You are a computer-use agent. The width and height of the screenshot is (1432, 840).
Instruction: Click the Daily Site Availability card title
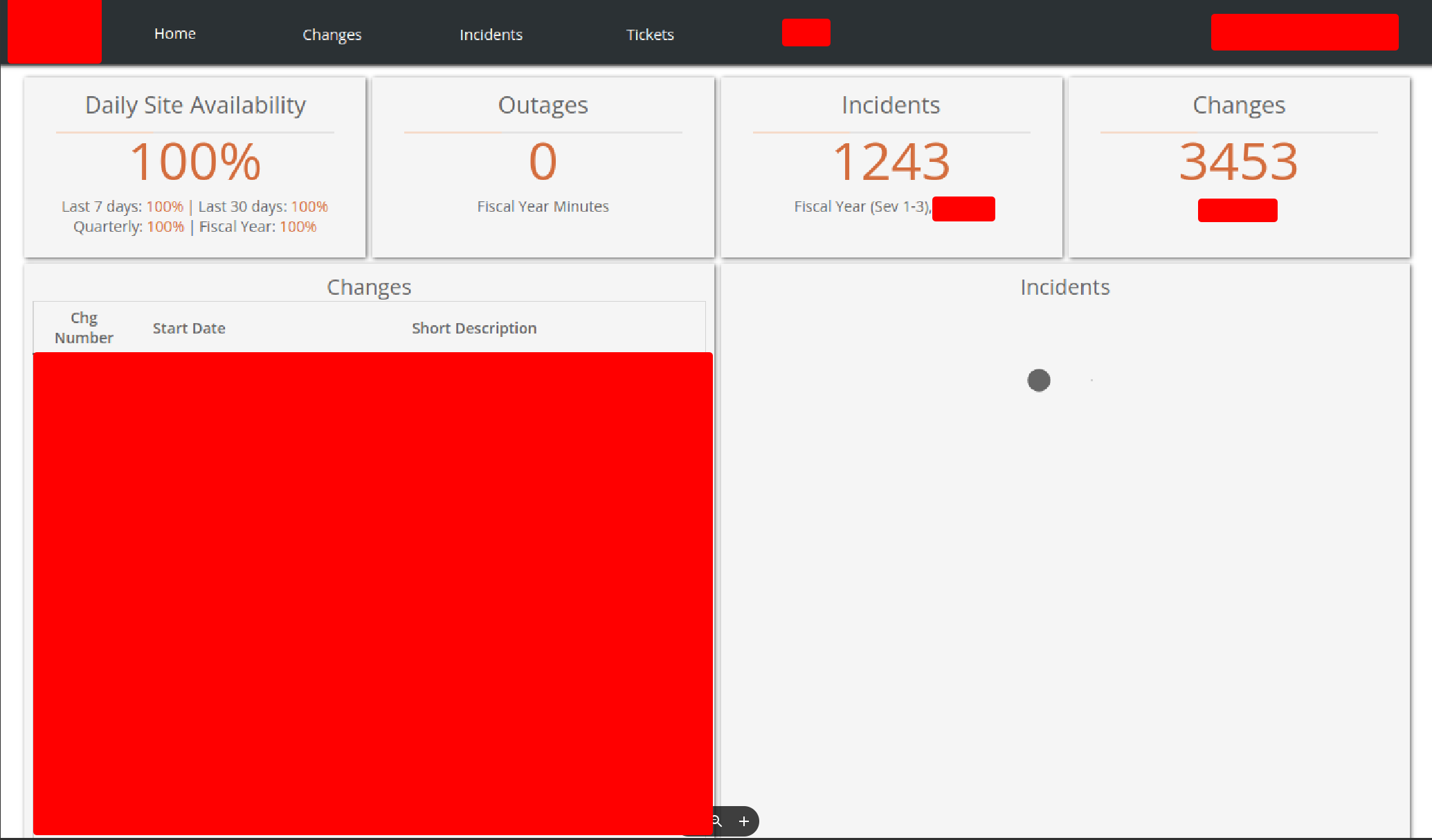pos(195,105)
